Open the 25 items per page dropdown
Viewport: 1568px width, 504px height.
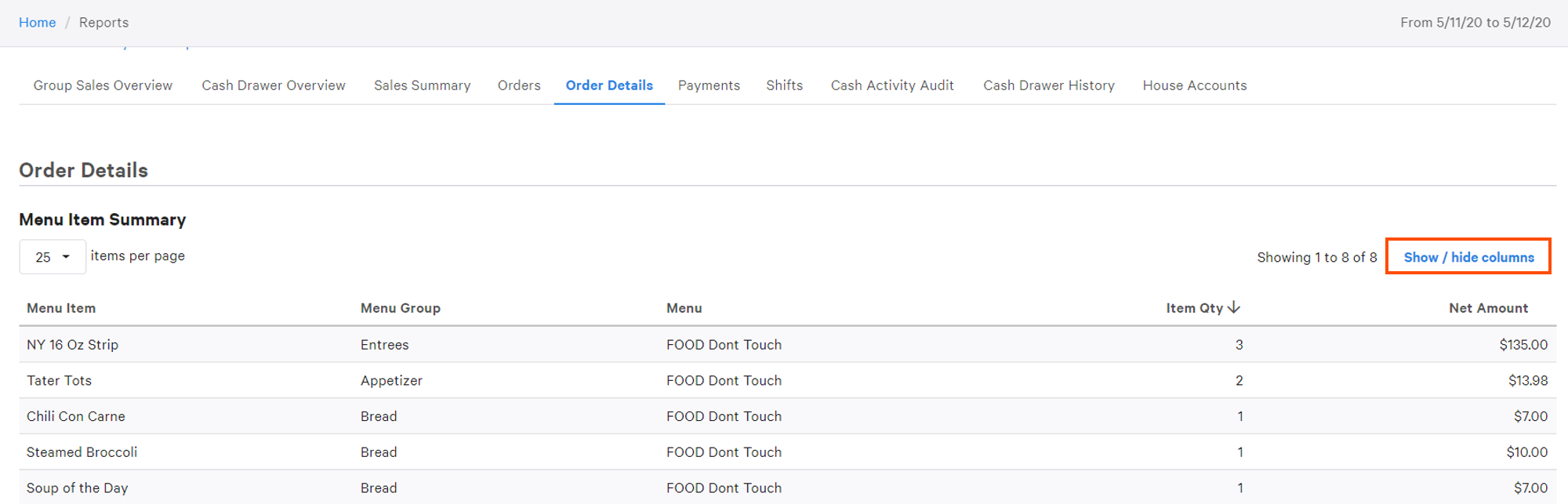pyautogui.click(x=53, y=257)
